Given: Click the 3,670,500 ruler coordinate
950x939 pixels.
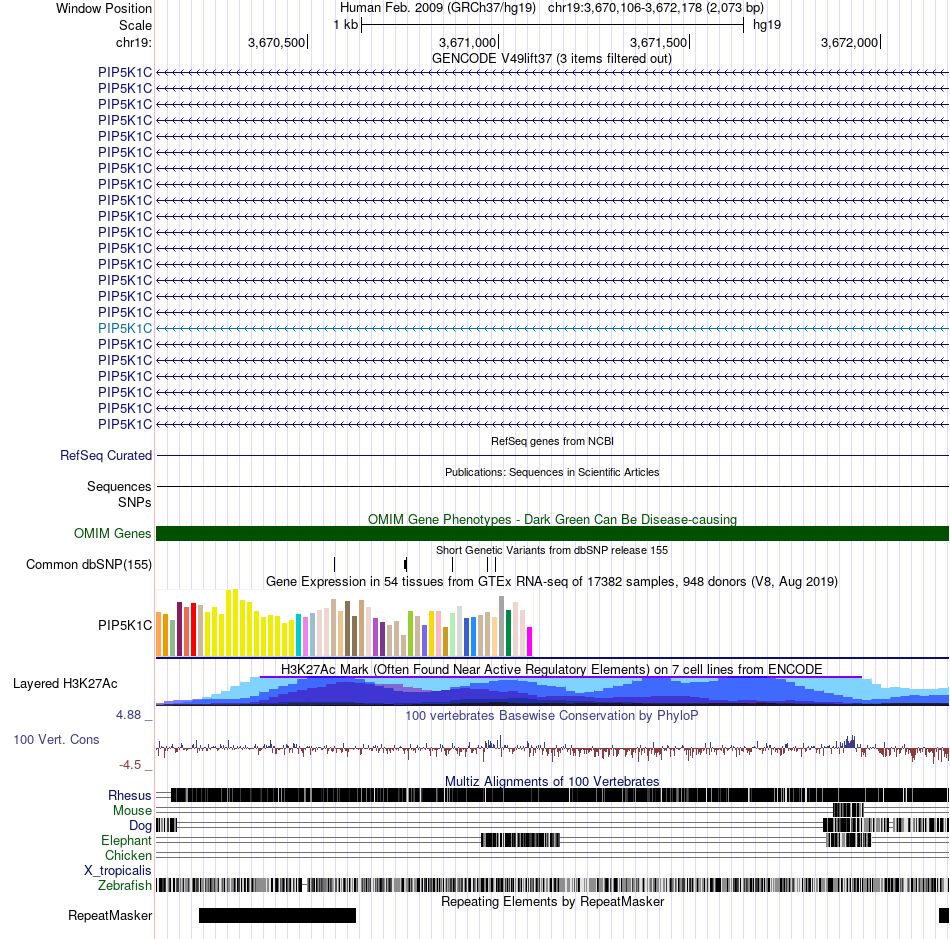Looking at the screenshot, I should [x=276, y=42].
